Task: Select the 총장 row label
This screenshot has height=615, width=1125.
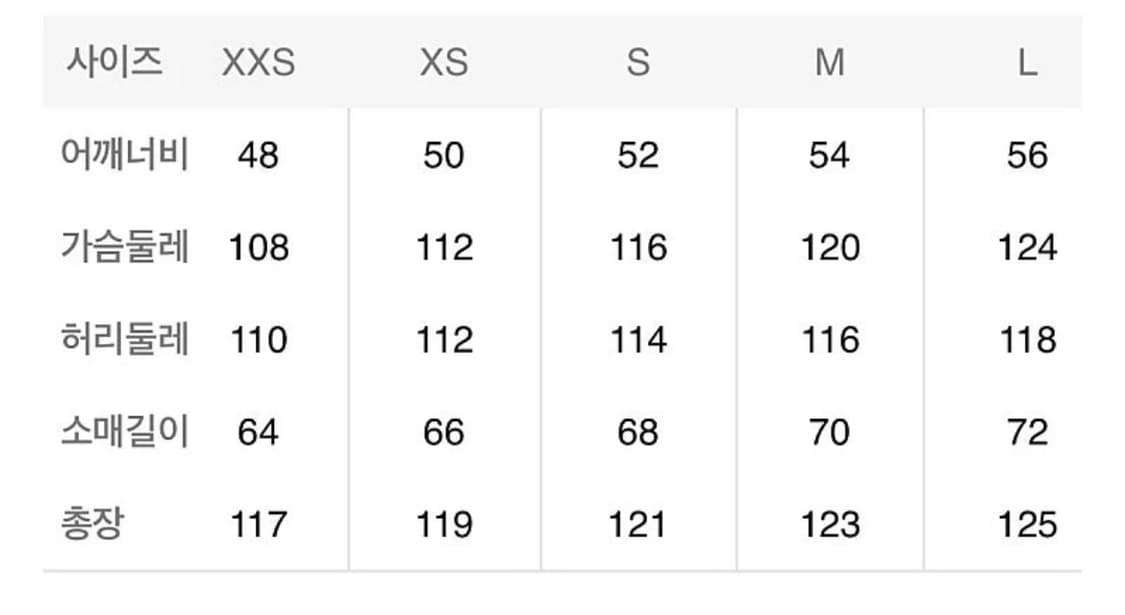Action: pos(93,524)
